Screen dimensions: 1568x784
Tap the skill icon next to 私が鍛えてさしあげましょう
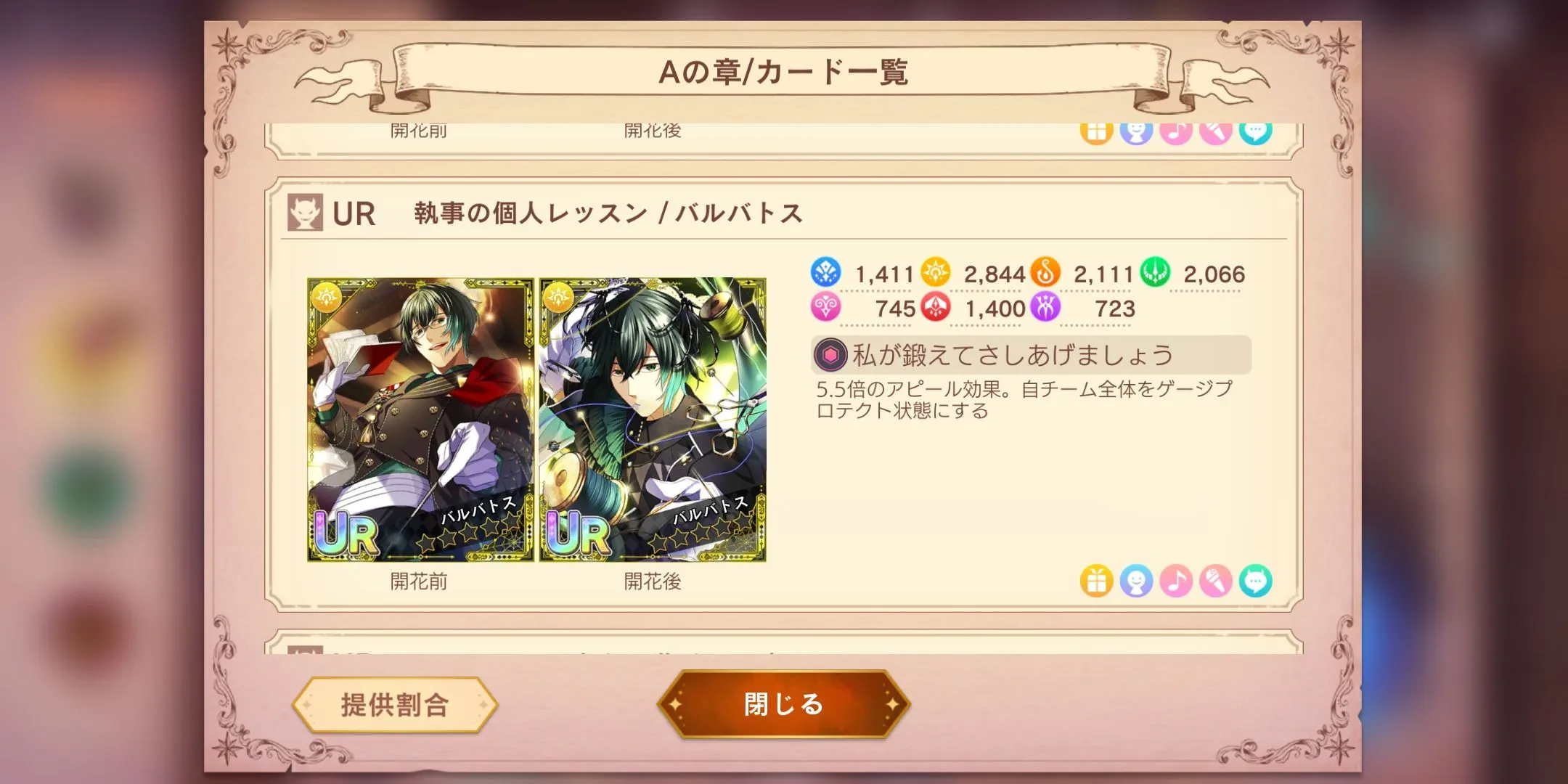click(830, 355)
